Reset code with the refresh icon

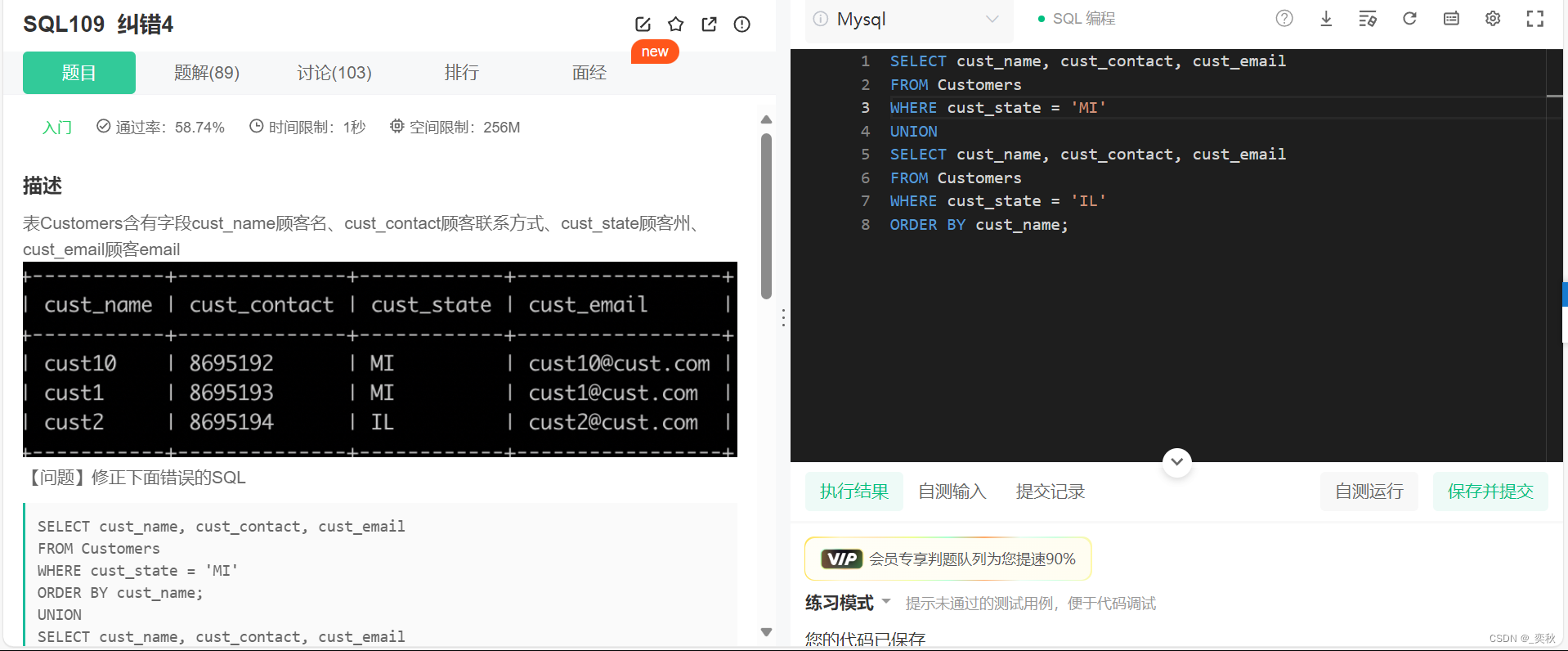pyautogui.click(x=1409, y=18)
